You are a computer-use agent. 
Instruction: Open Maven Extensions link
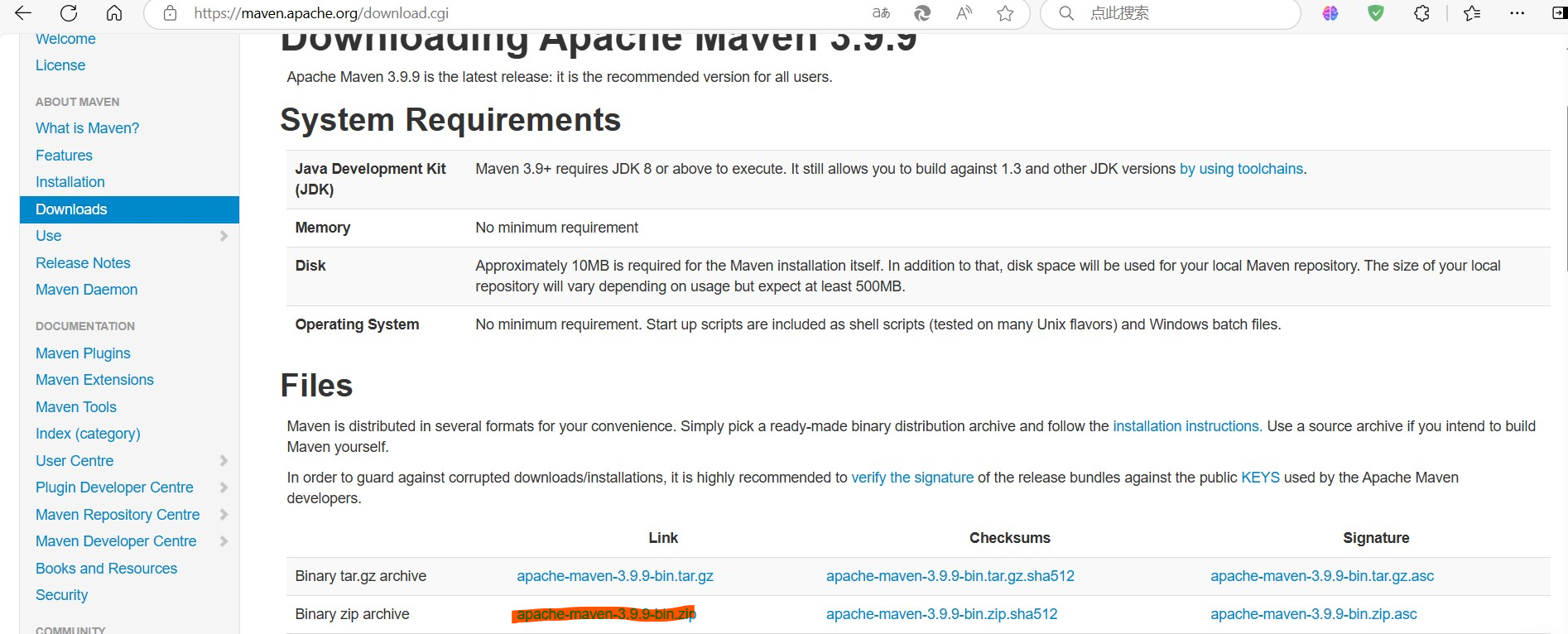pyautogui.click(x=94, y=380)
